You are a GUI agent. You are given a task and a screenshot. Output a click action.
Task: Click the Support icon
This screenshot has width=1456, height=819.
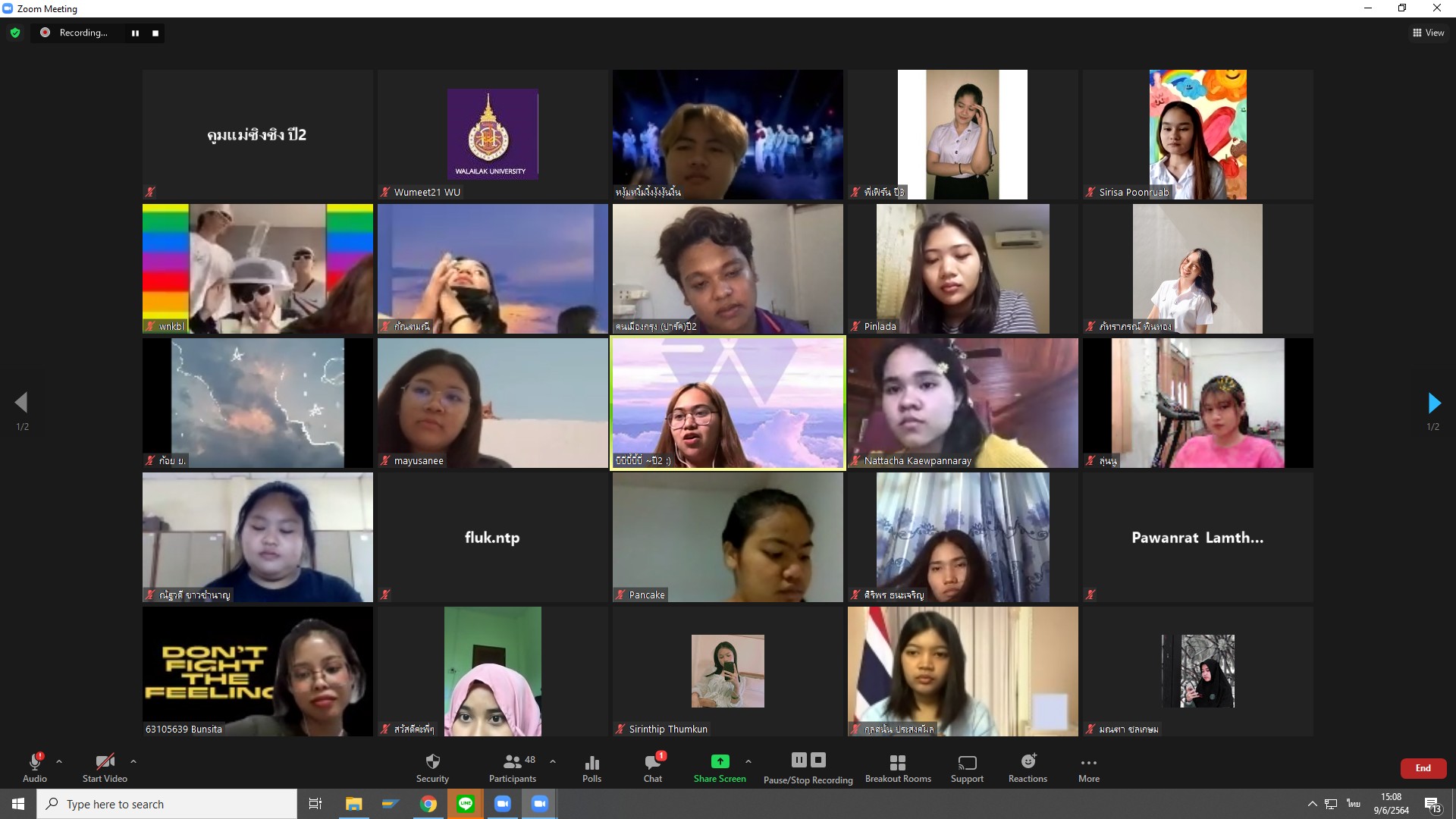[x=967, y=767]
